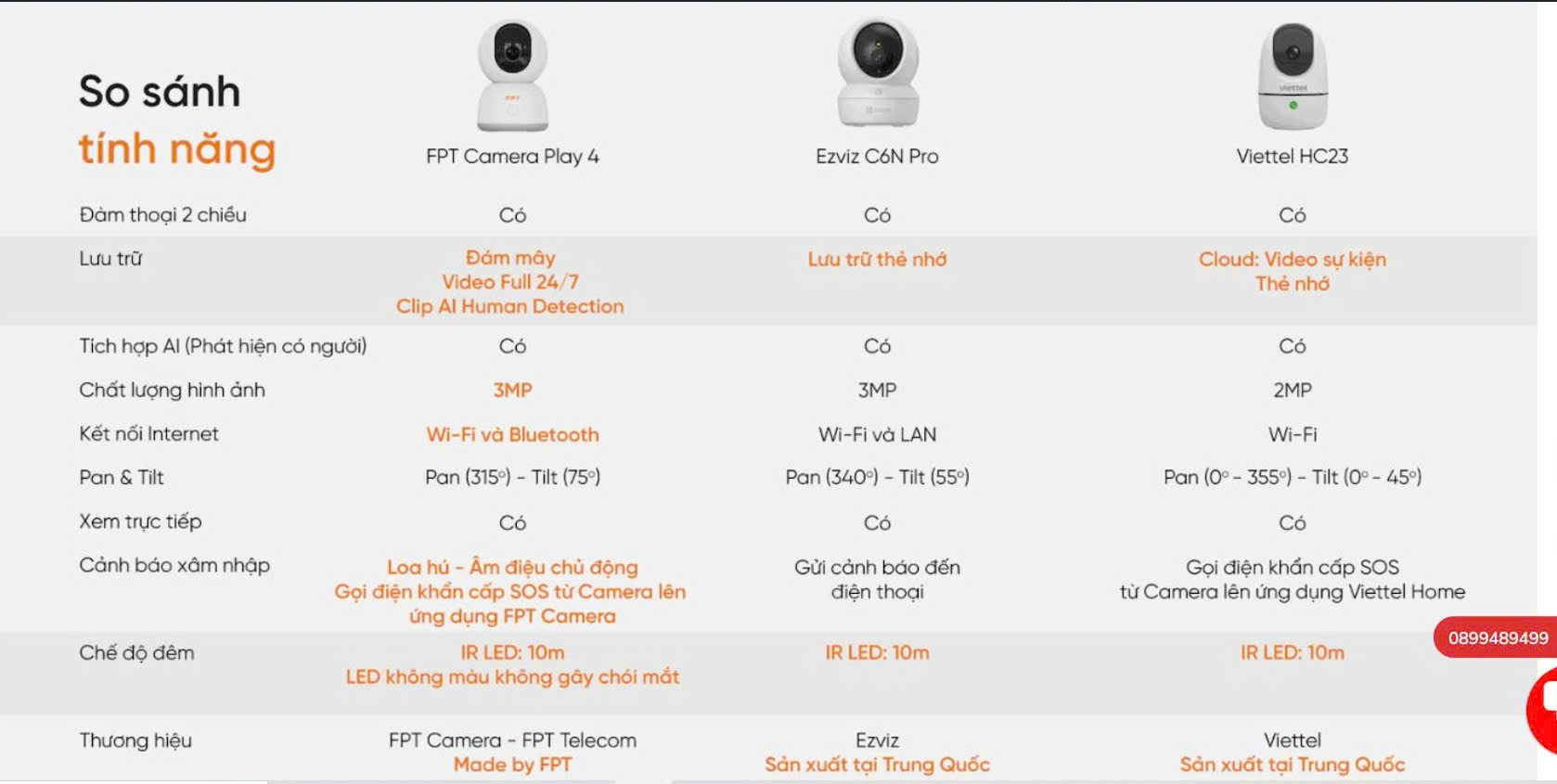The image size is (1557, 784).
Task: Select the Viettel HC23 product name
Action: 1292,157
